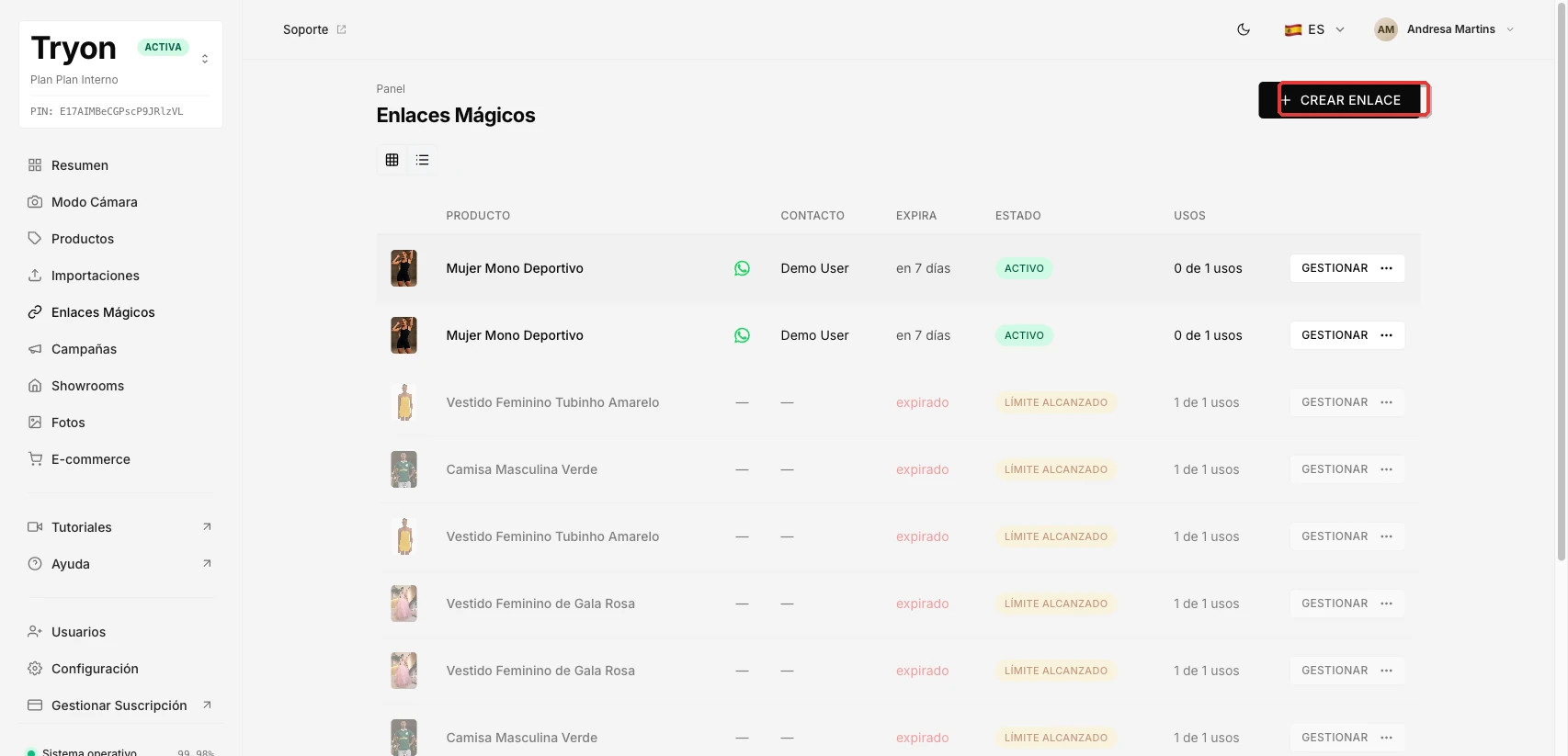Open Modo Cámara from the sidebar
Image resolution: width=1568 pixels, height=756 pixels.
120,202
